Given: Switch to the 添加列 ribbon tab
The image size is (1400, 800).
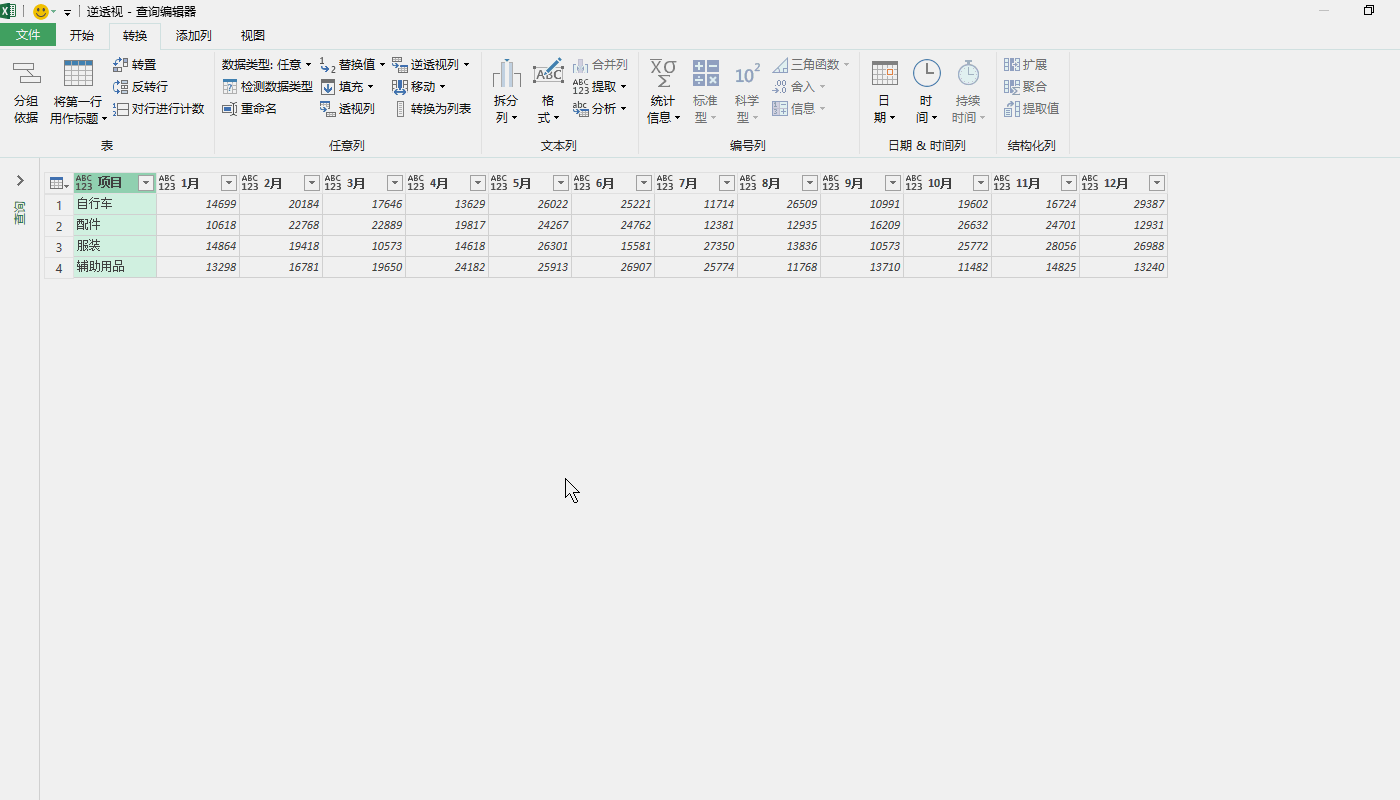Looking at the screenshot, I should point(193,36).
